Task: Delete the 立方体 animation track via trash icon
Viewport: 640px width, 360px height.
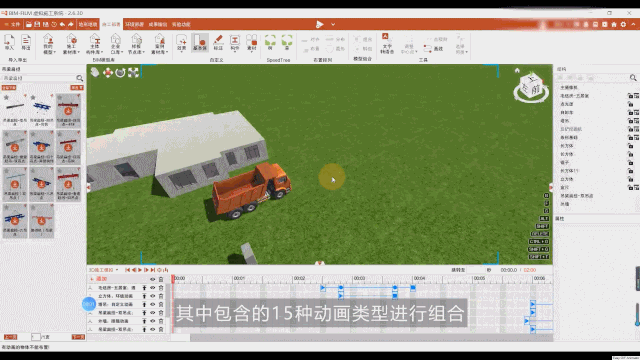Action: point(161,296)
